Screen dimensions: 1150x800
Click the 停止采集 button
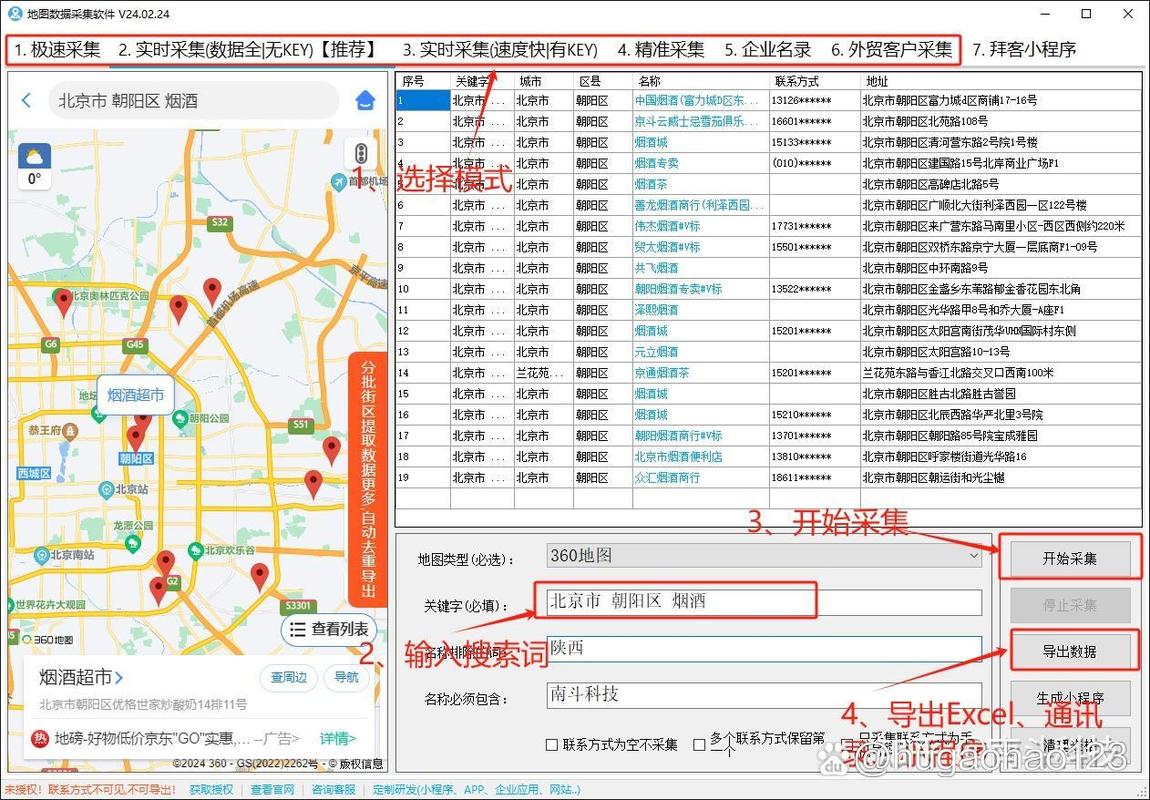tap(1069, 606)
